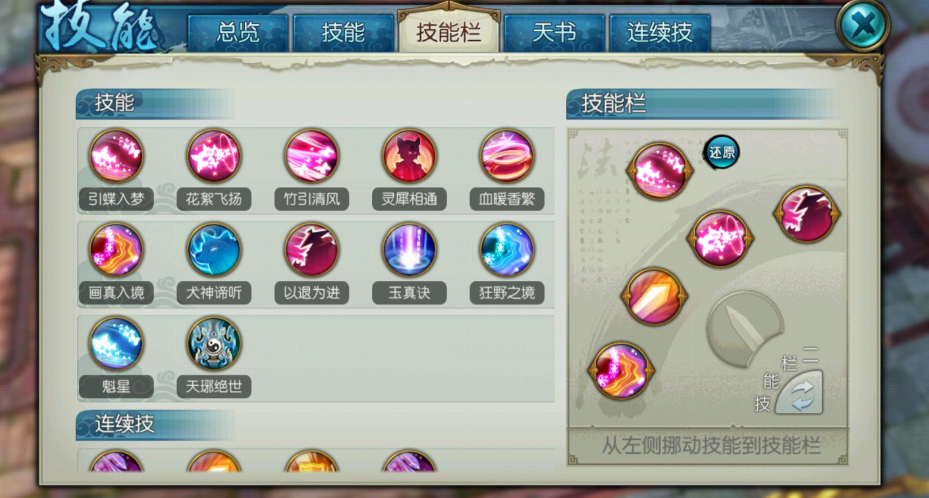This screenshot has width=929, height=498.
Task: Pick the 以退为进 skill icon
Action: [312, 250]
